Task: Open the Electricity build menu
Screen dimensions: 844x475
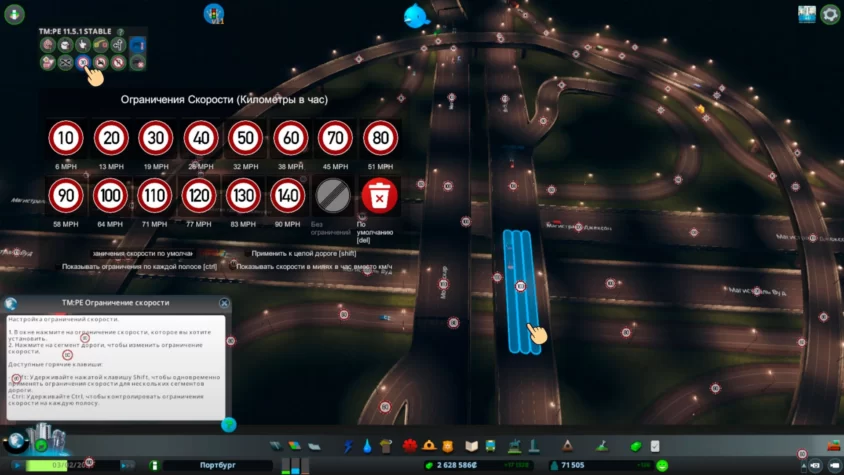Action: [x=349, y=446]
